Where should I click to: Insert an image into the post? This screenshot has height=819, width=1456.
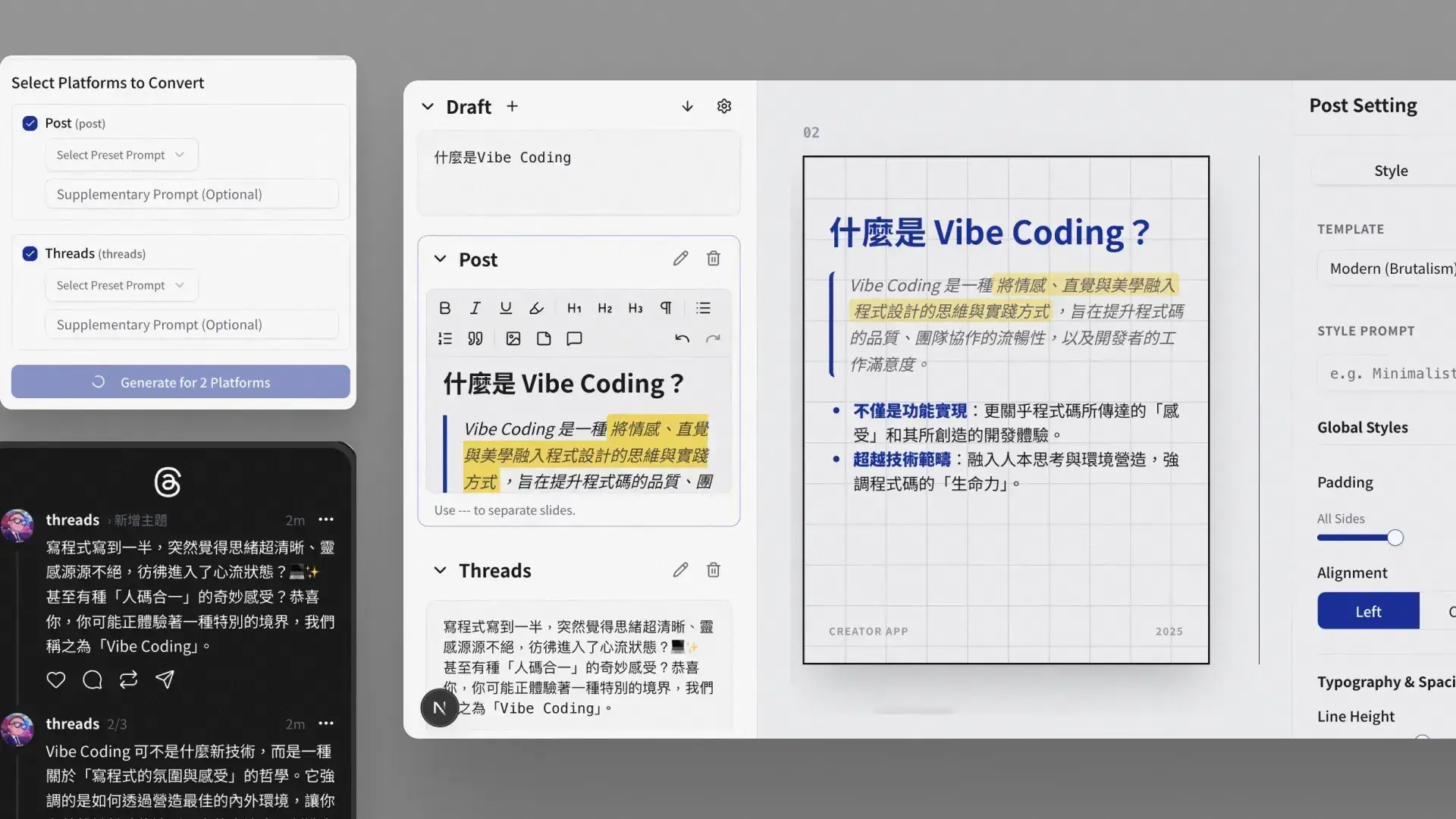(x=513, y=339)
